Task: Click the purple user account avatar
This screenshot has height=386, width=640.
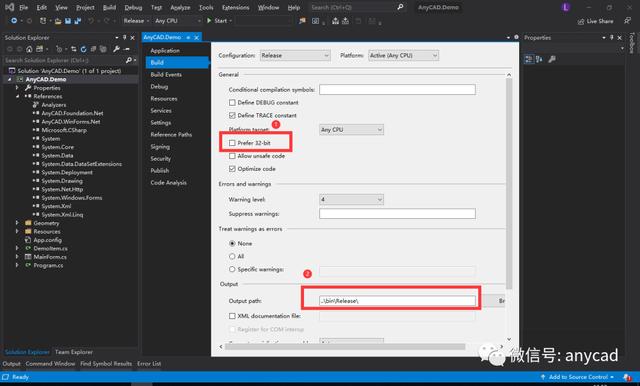Action: click(566, 7)
